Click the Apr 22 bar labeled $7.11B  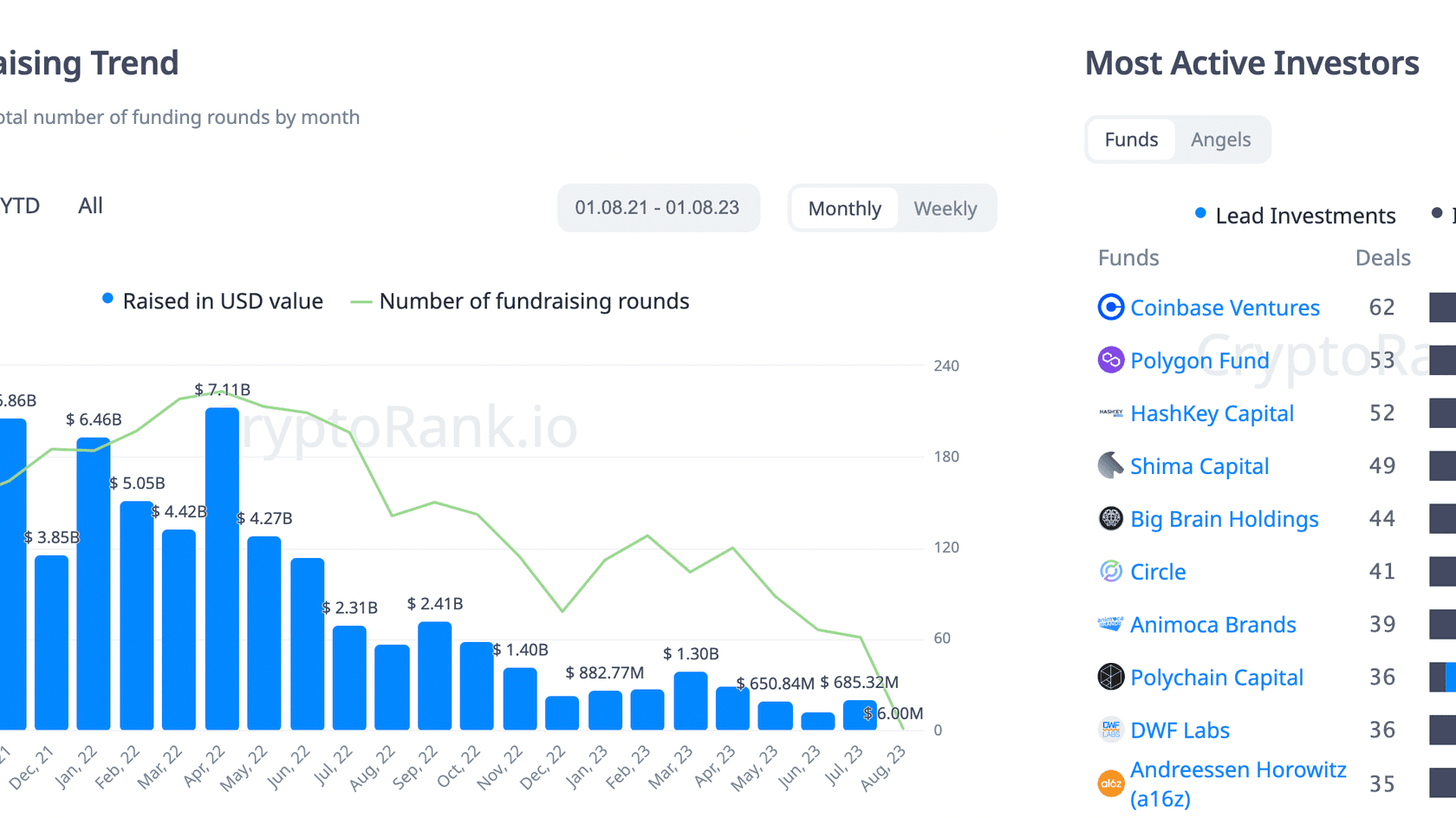pyautogui.click(x=222, y=568)
